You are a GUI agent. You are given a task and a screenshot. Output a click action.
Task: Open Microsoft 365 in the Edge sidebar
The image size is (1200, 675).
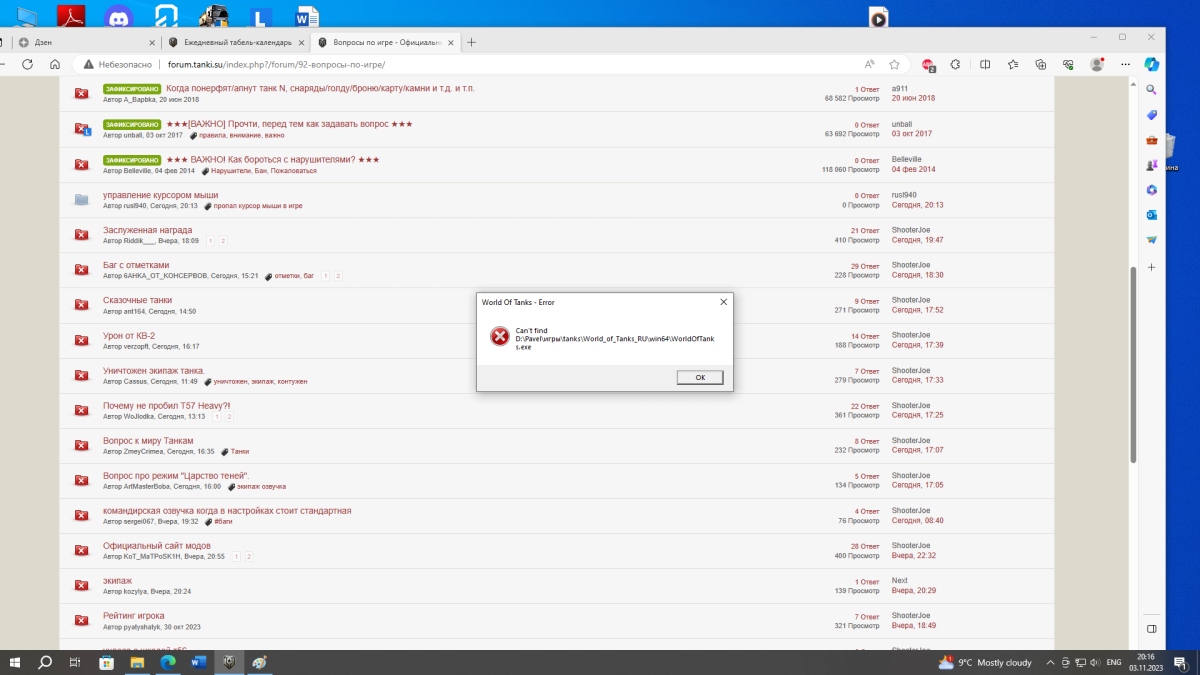[1152, 190]
